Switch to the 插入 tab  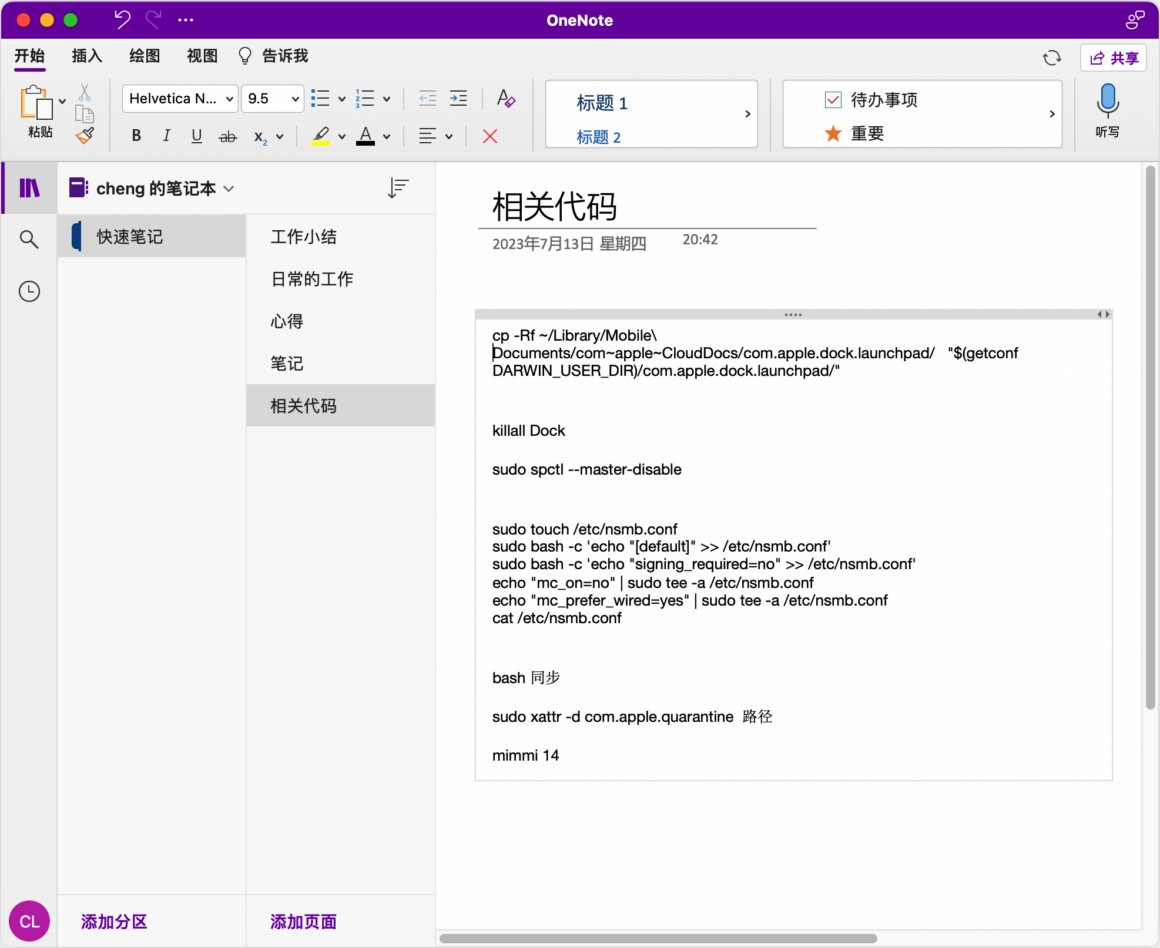point(87,56)
